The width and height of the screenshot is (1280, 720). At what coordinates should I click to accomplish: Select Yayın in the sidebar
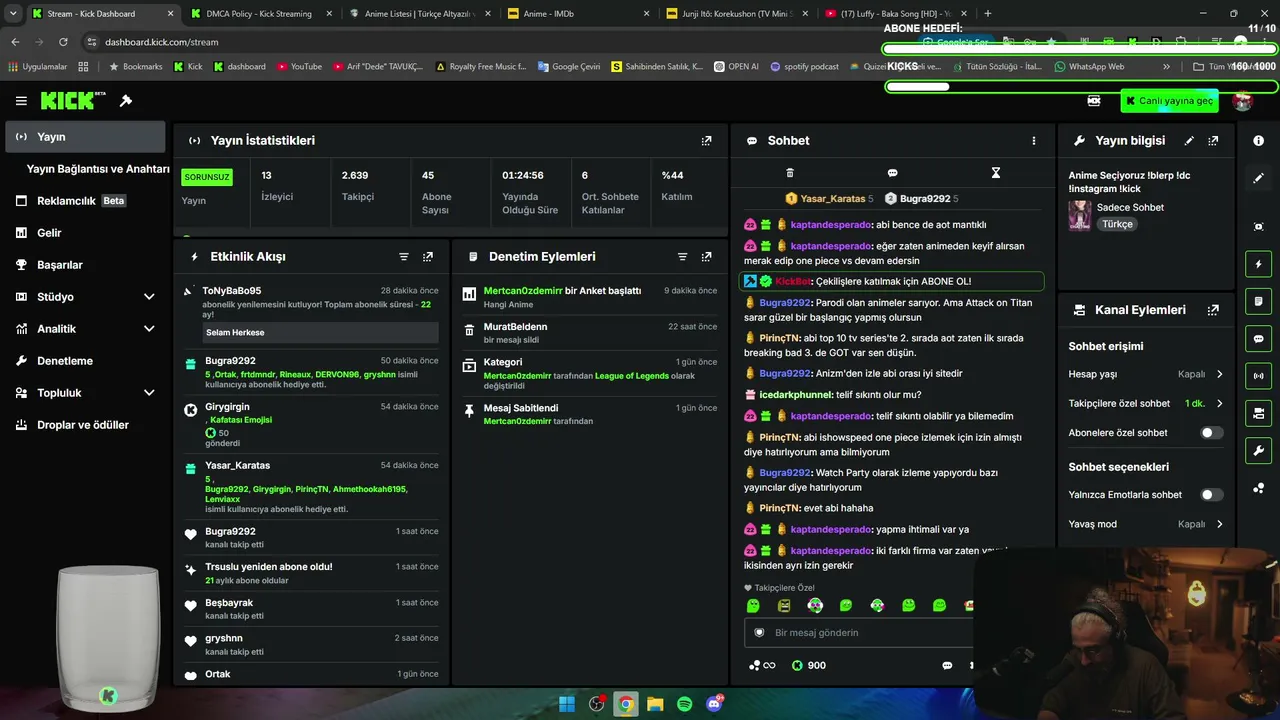click(85, 137)
